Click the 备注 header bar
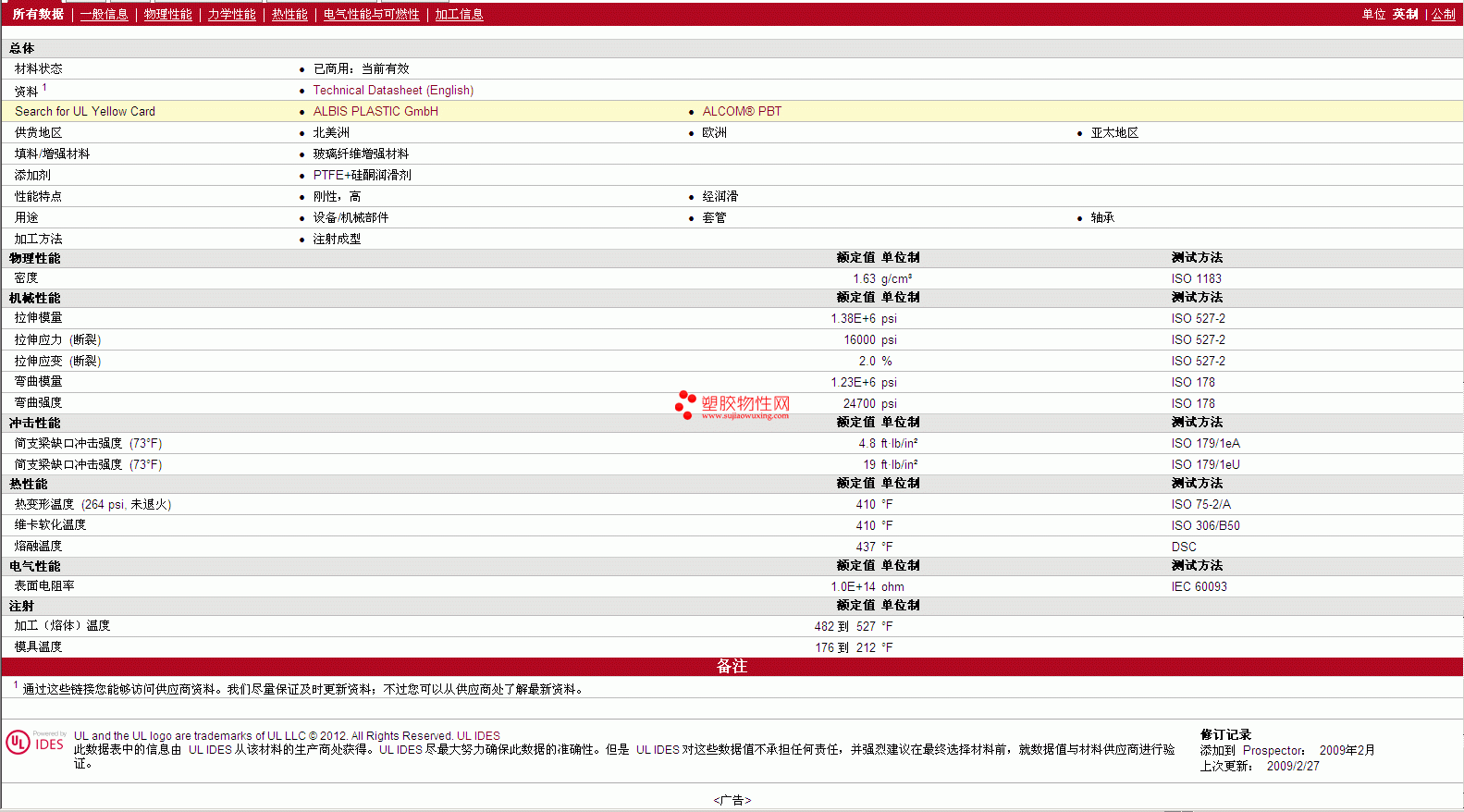Viewport: 1464px width, 812px height. pos(732,667)
